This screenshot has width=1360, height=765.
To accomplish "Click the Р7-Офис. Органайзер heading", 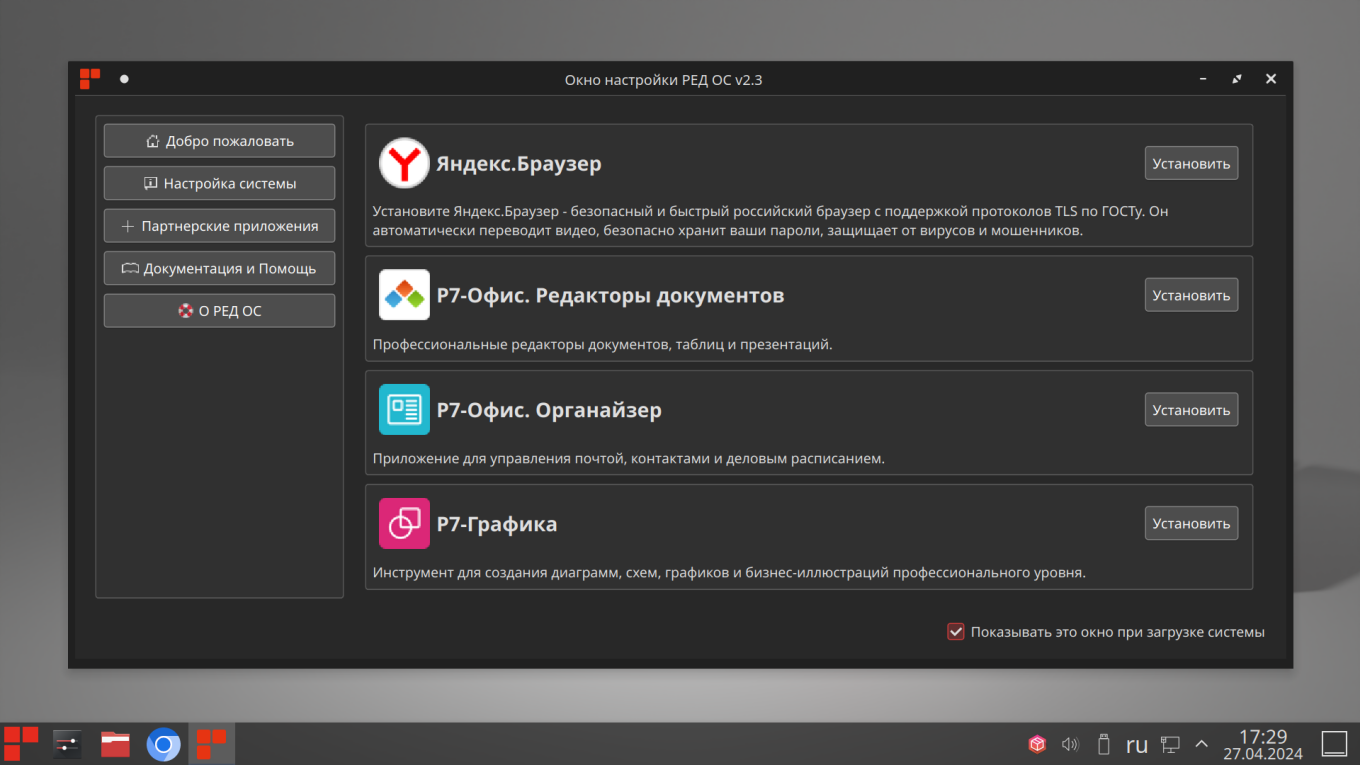I will click(549, 410).
